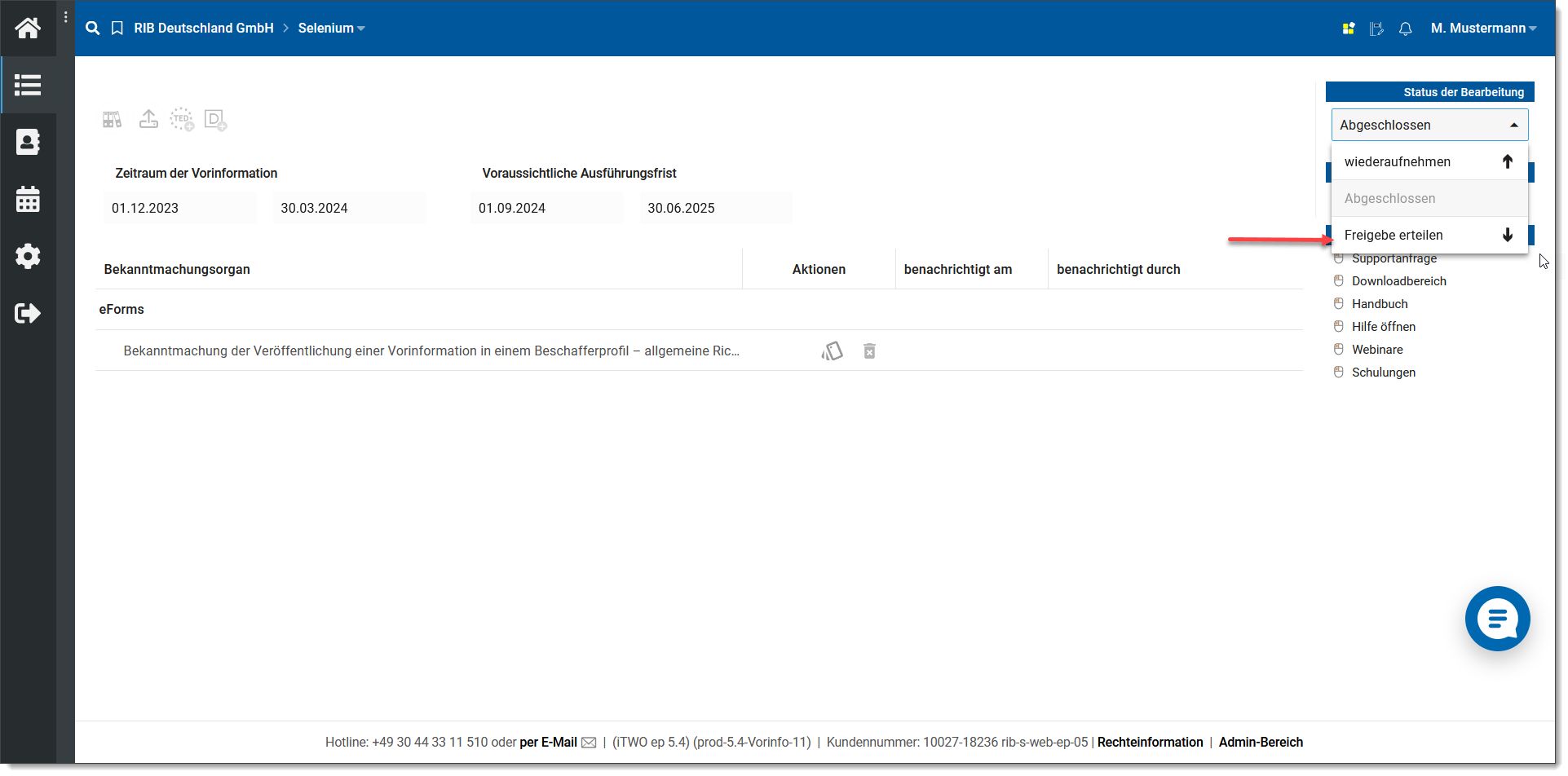
Task: Open the Admin-Bereich link
Action: coord(1261,743)
